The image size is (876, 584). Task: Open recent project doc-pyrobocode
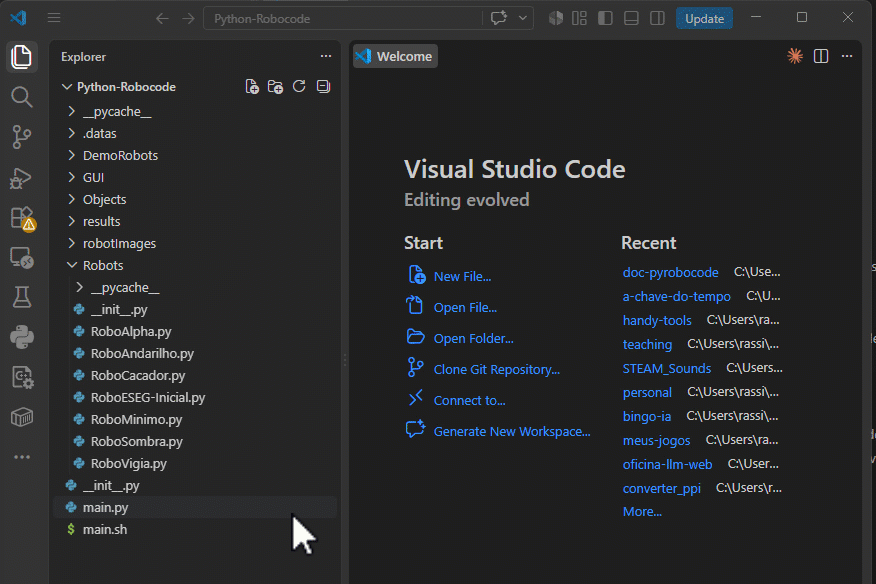(670, 272)
